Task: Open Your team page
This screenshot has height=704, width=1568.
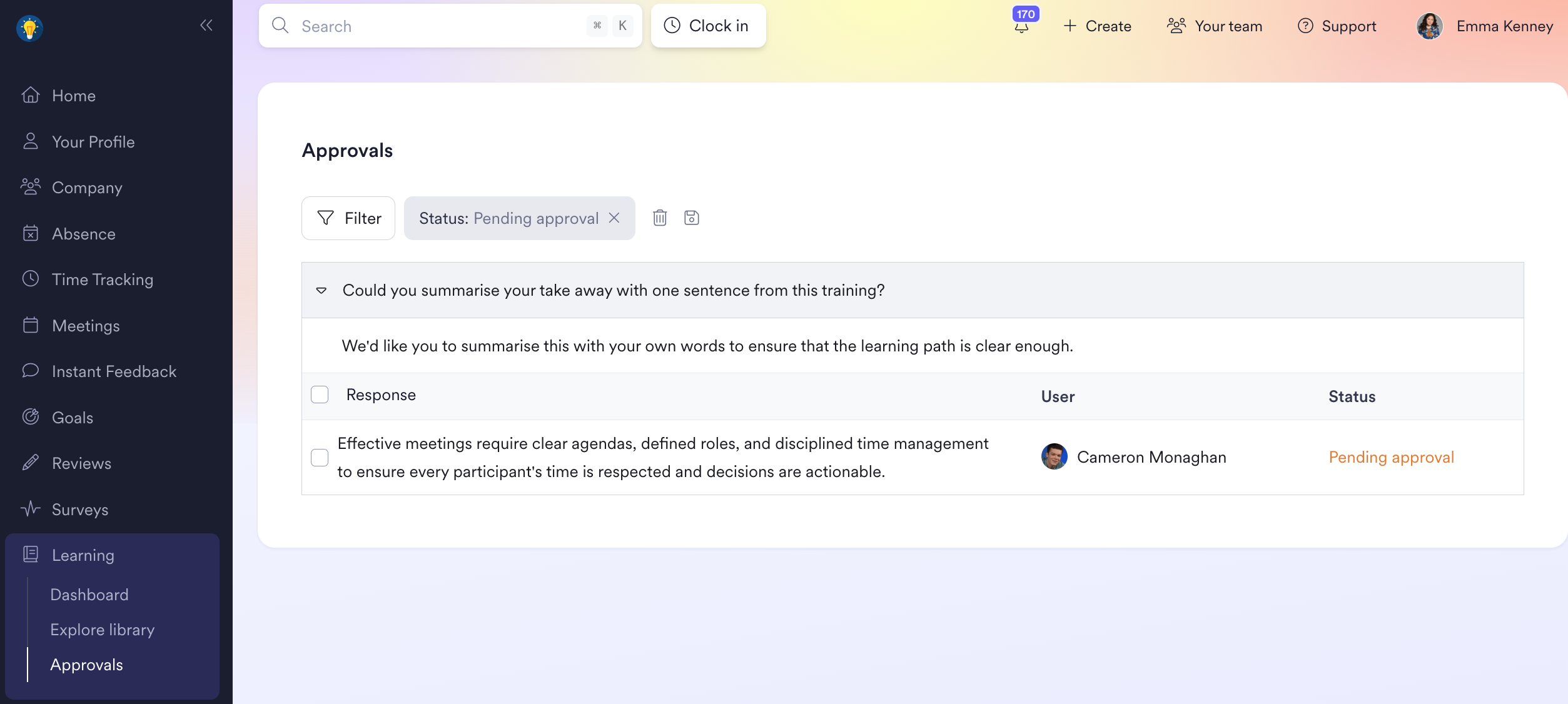Action: coord(1215,26)
